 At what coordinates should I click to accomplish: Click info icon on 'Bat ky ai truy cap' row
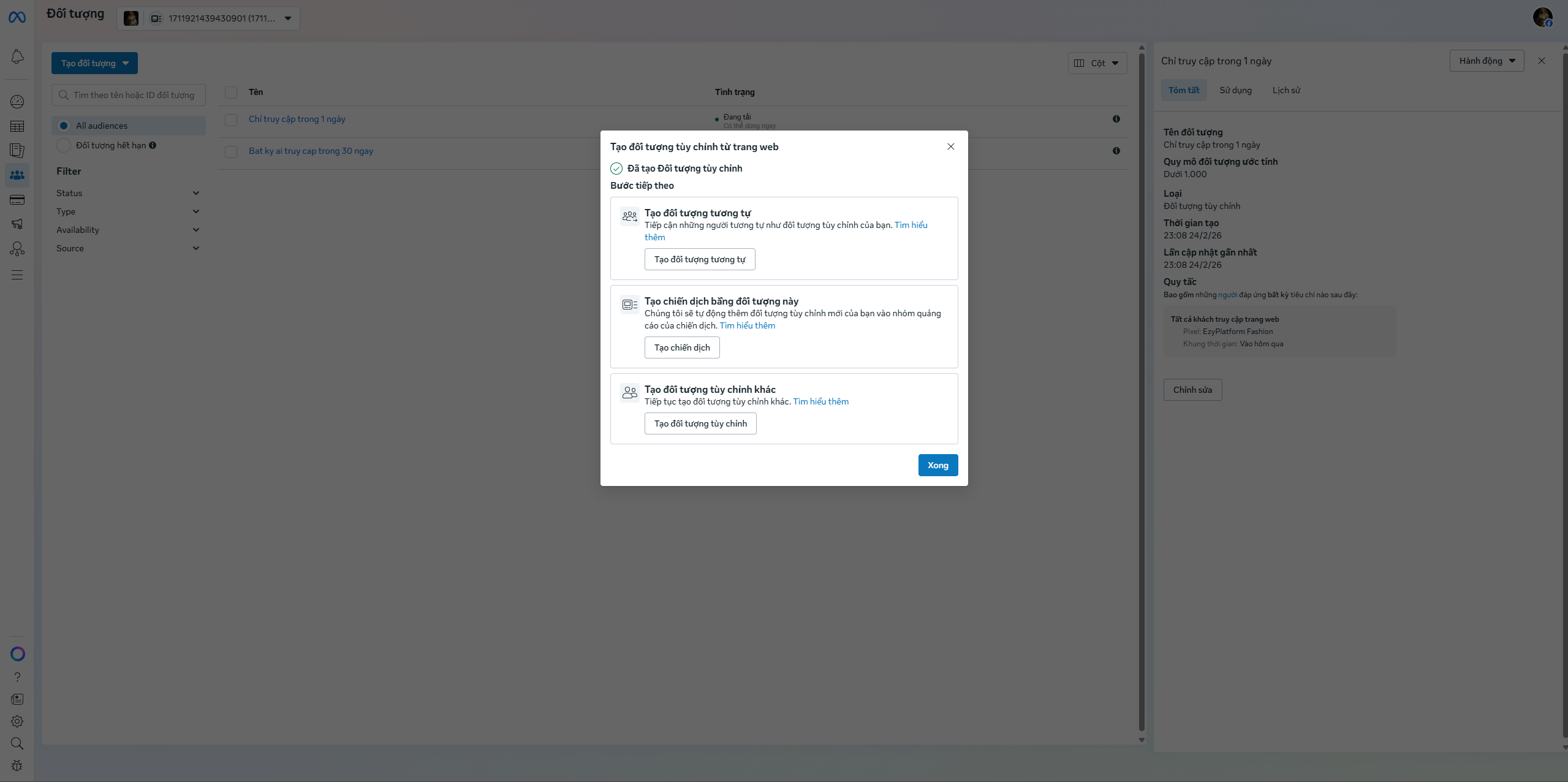pos(1116,151)
